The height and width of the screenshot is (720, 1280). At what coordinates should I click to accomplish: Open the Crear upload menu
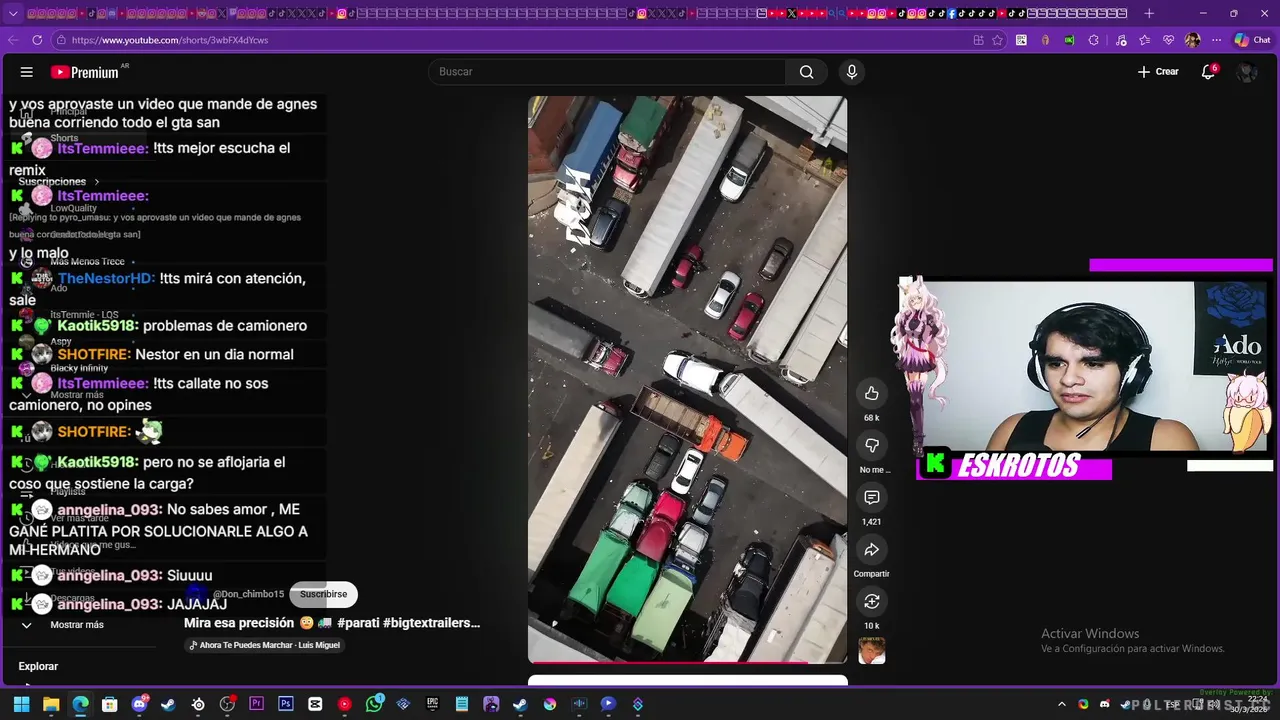1158,72
